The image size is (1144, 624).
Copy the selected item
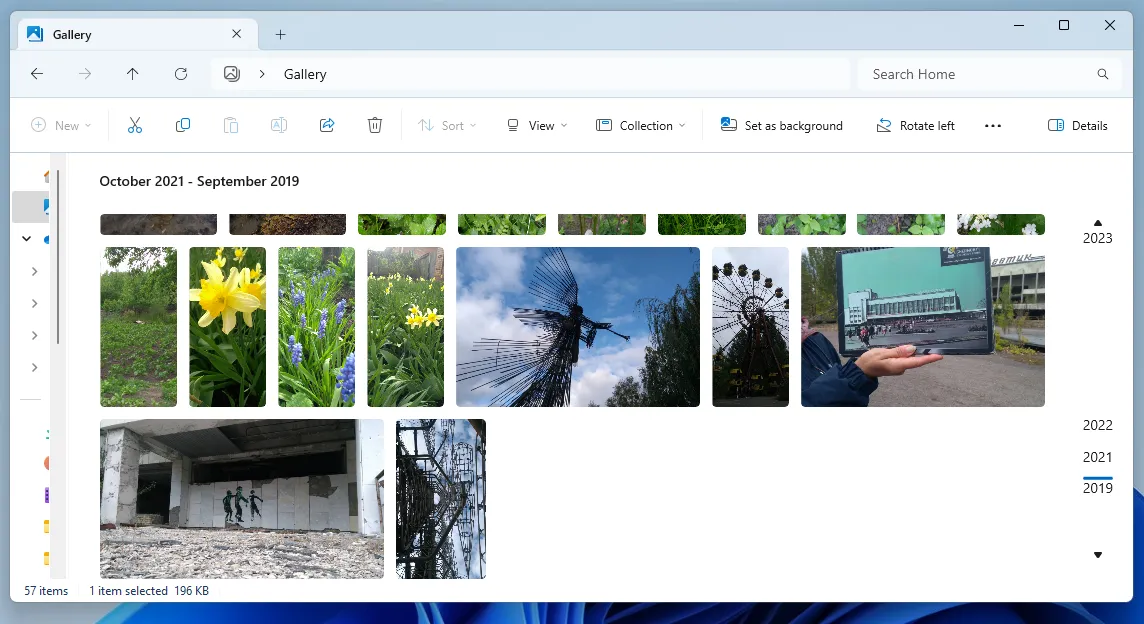[x=183, y=125]
